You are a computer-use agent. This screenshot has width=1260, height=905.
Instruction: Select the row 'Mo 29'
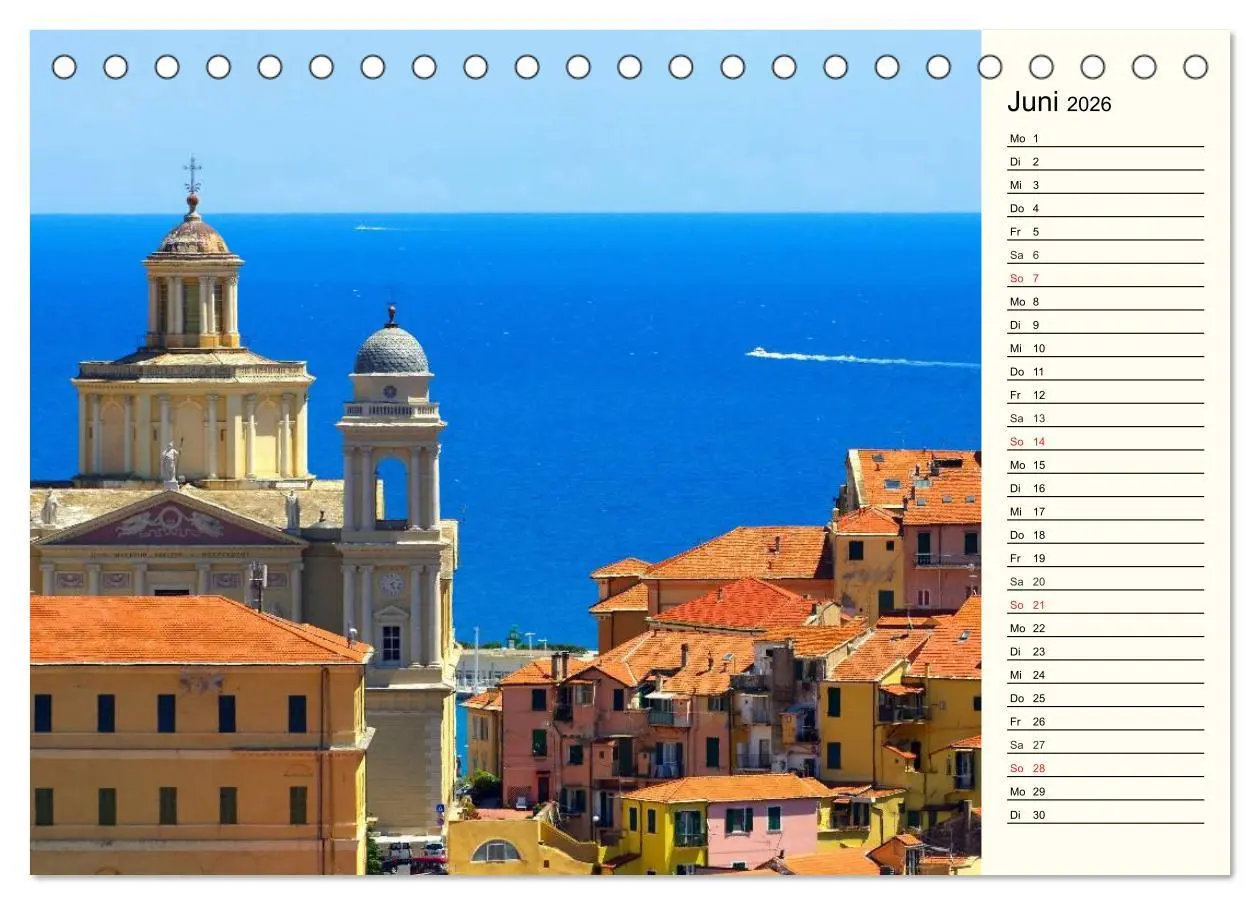point(1105,791)
